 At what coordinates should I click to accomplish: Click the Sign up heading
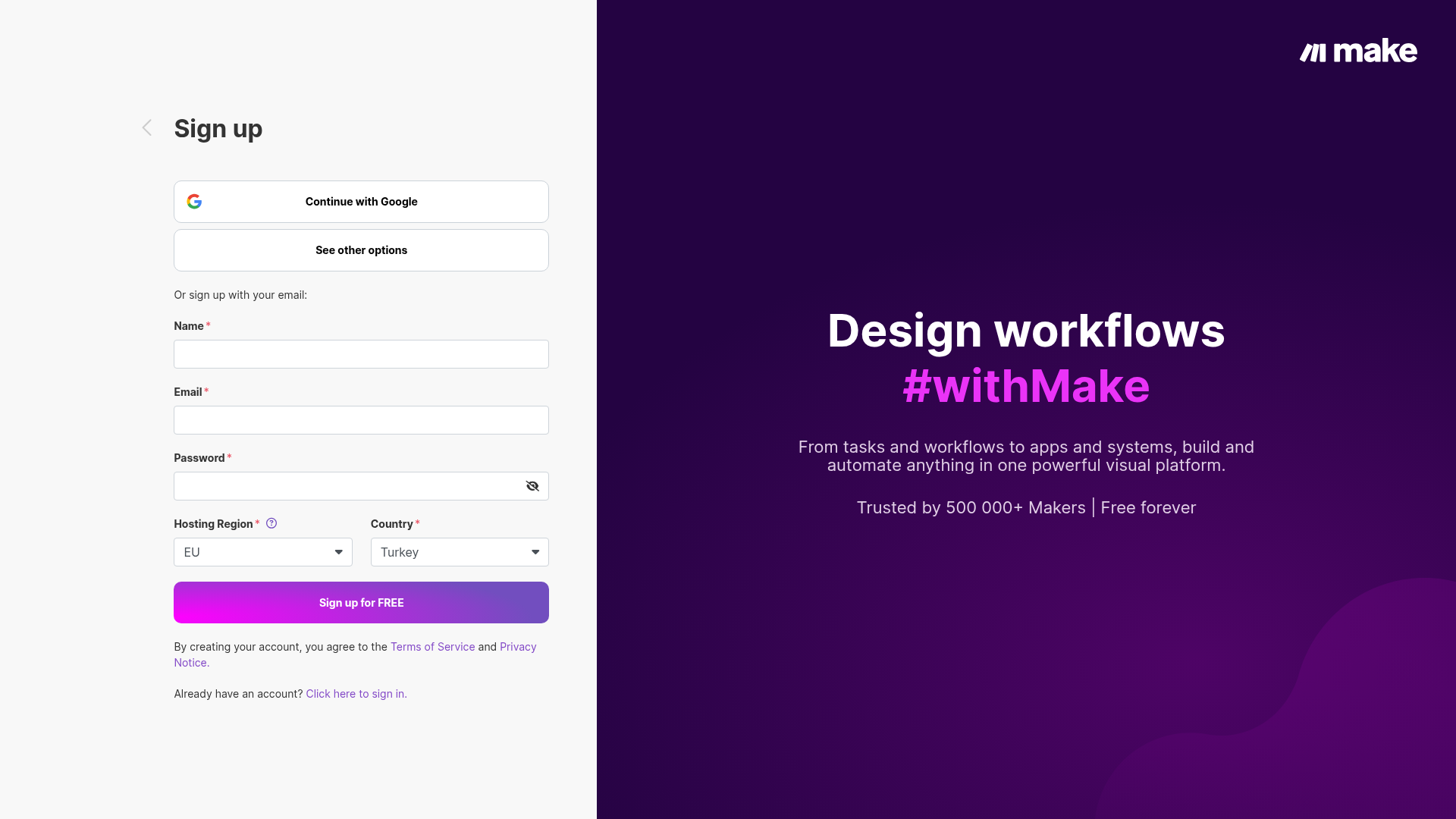click(x=218, y=129)
